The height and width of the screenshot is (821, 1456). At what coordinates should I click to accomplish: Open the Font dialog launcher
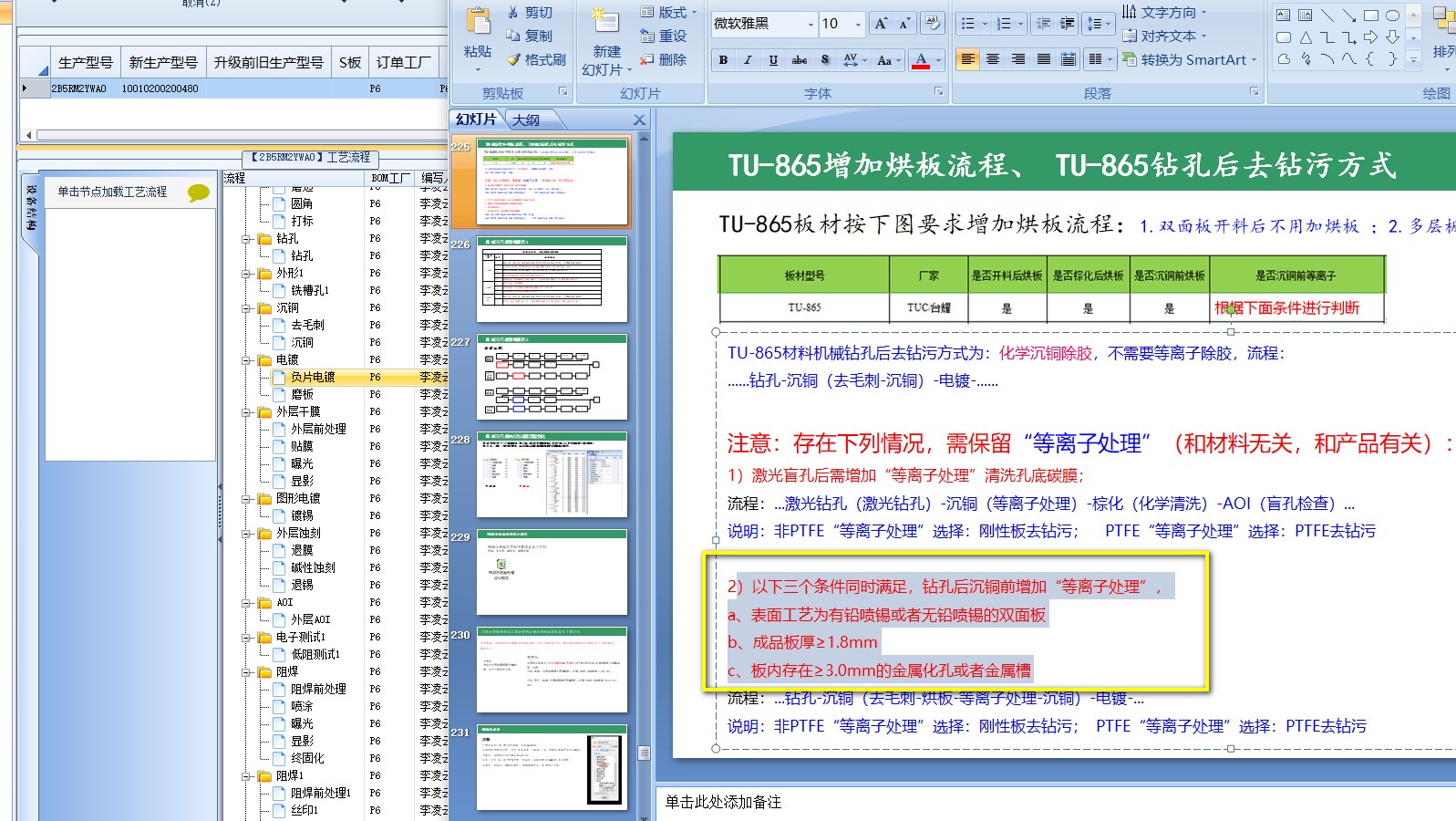click(939, 92)
